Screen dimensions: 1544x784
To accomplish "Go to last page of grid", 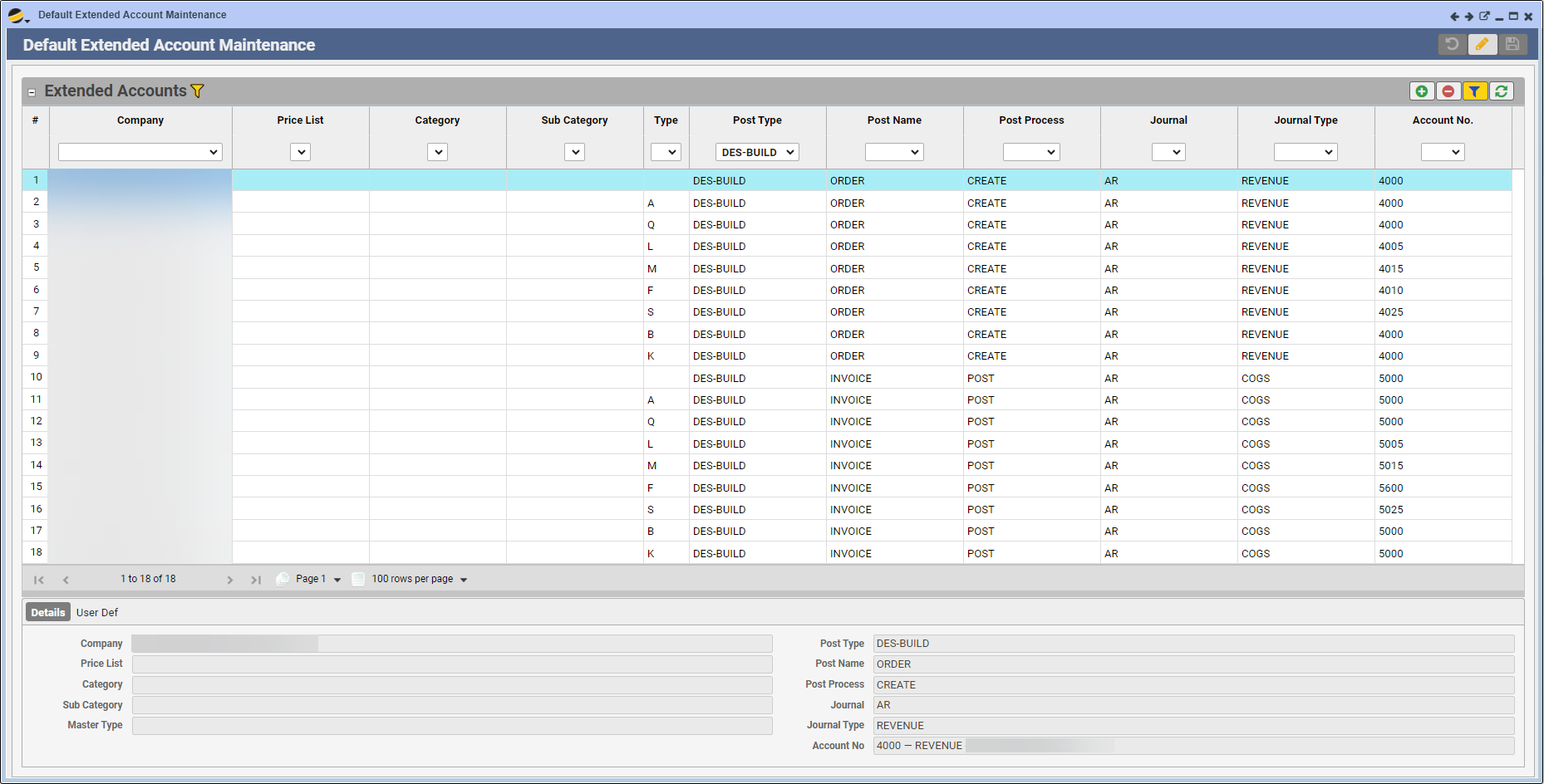I will (x=256, y=580).
